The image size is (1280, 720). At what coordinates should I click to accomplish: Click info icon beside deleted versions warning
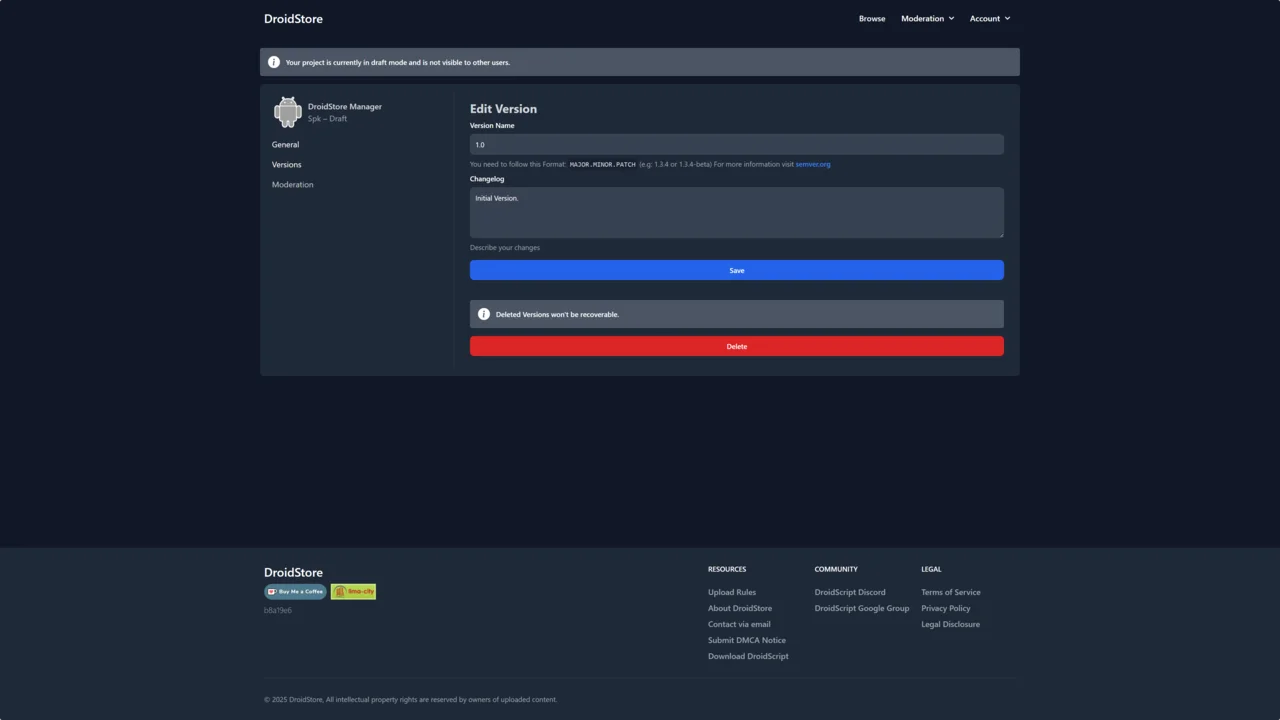(484, 314)
